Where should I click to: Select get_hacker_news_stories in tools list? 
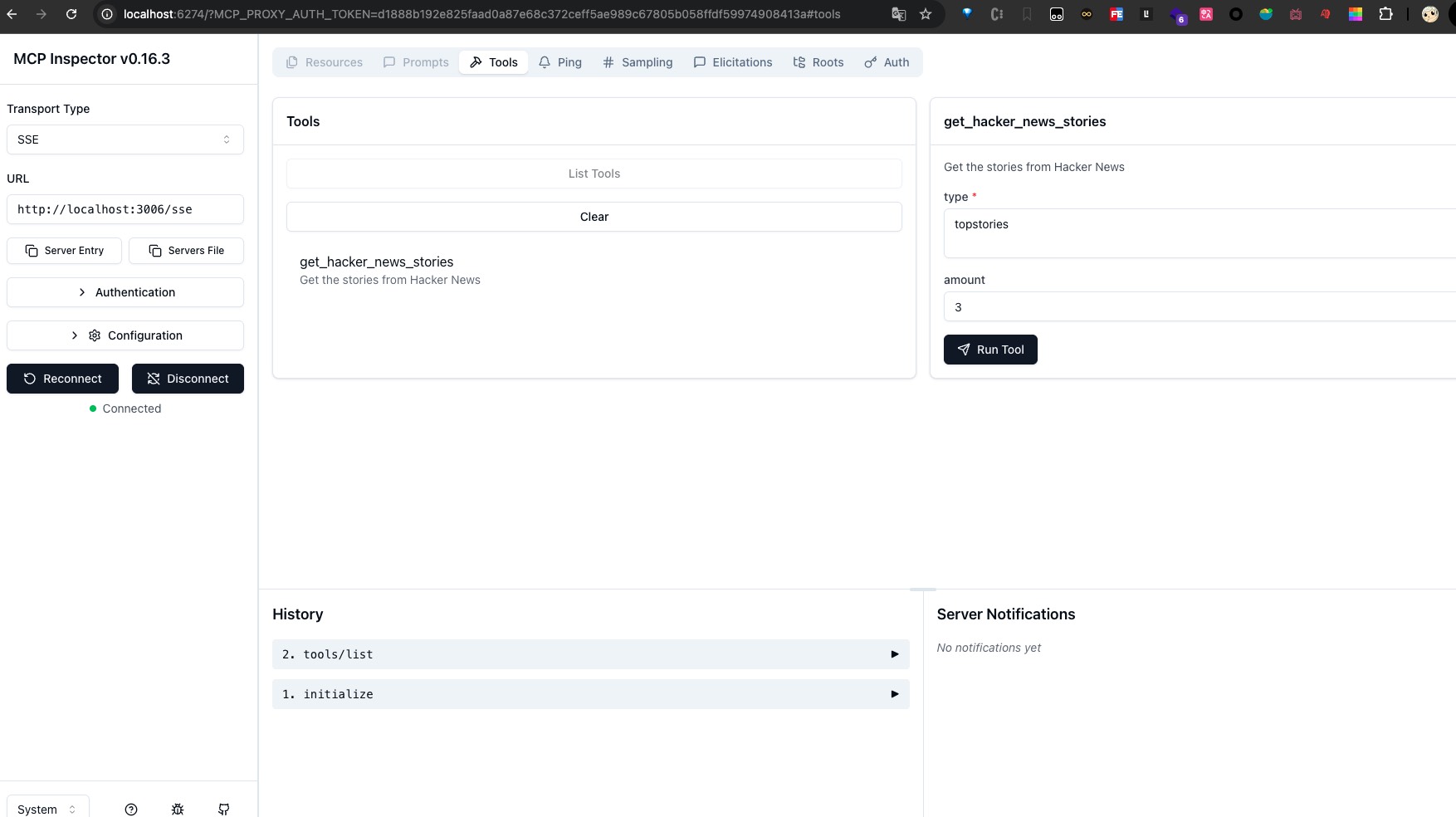click(594, 271)
